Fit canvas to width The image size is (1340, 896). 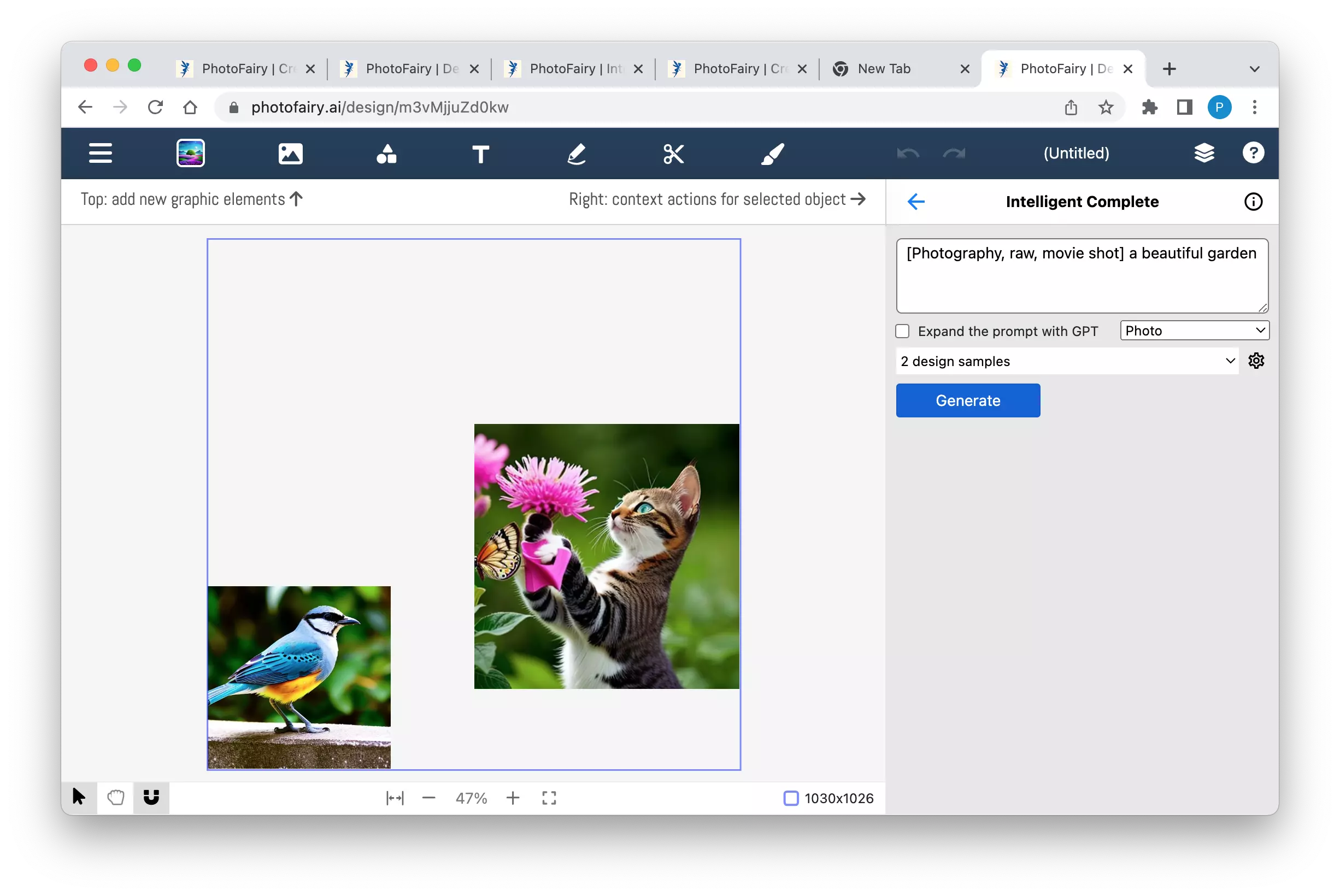pyautogui.click(x=395, y=798)
